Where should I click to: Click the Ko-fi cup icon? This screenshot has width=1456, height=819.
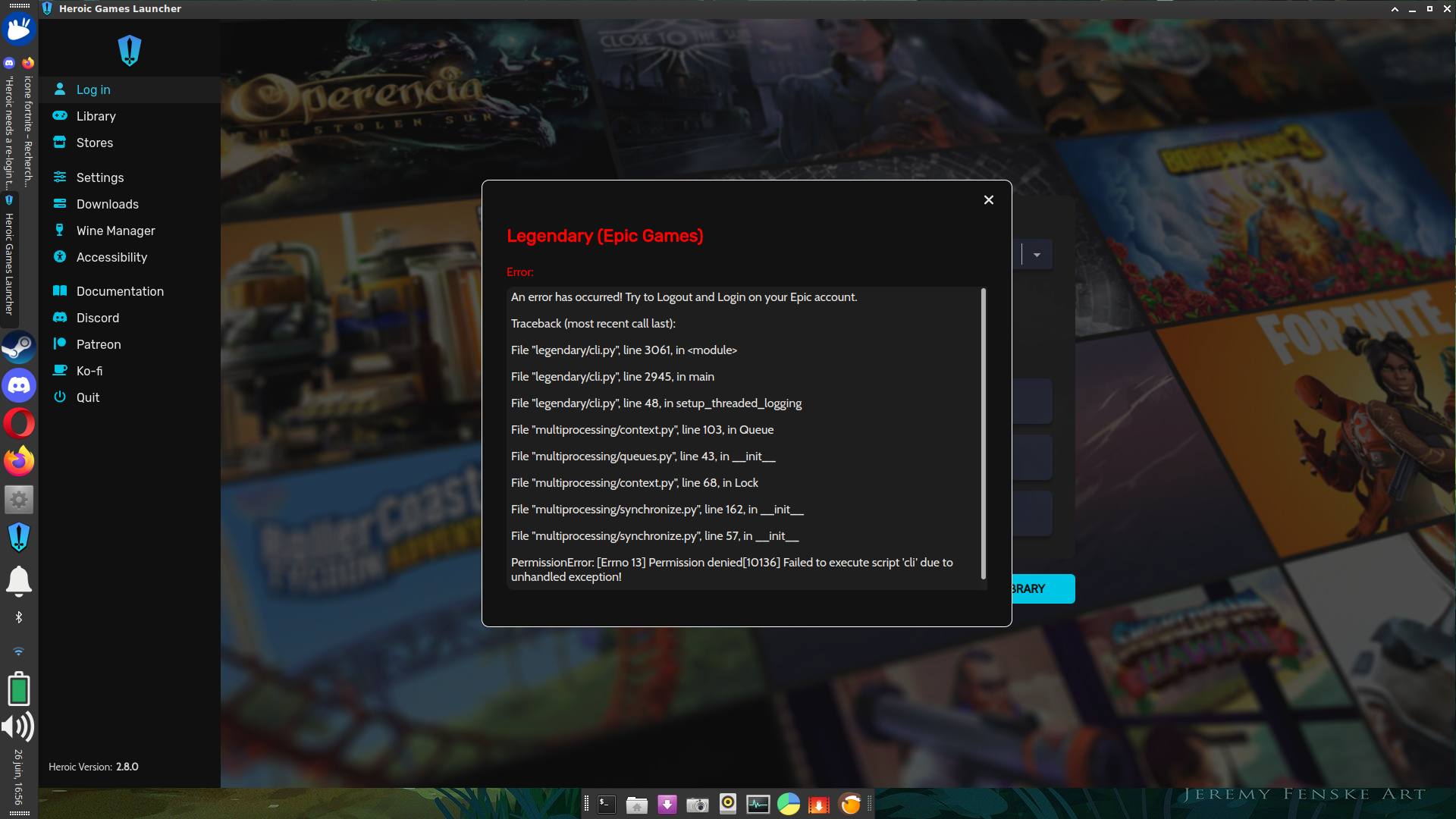pyautogui.click(x=60, y=370)
